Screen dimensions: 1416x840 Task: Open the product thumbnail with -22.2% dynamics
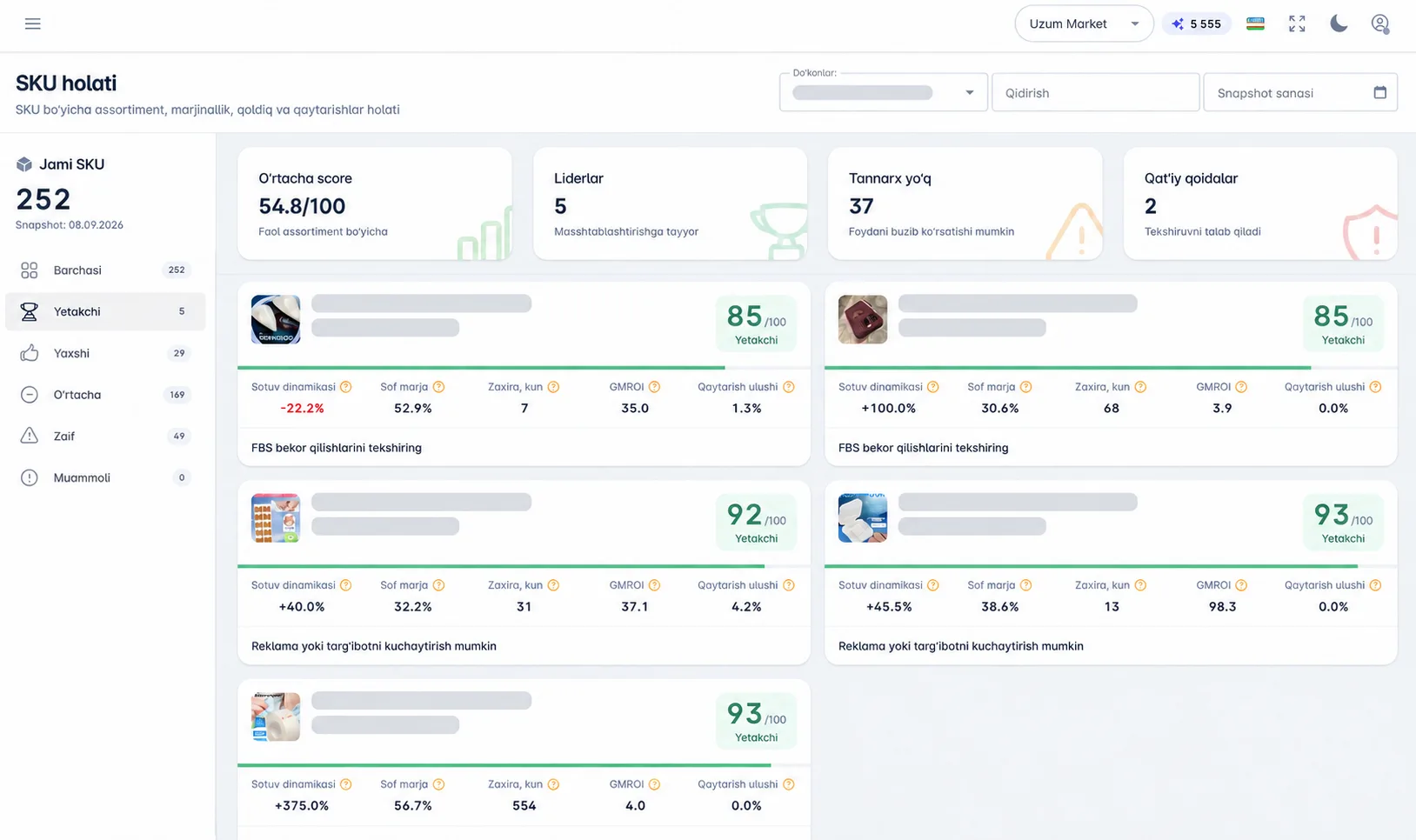click(276, 319)
